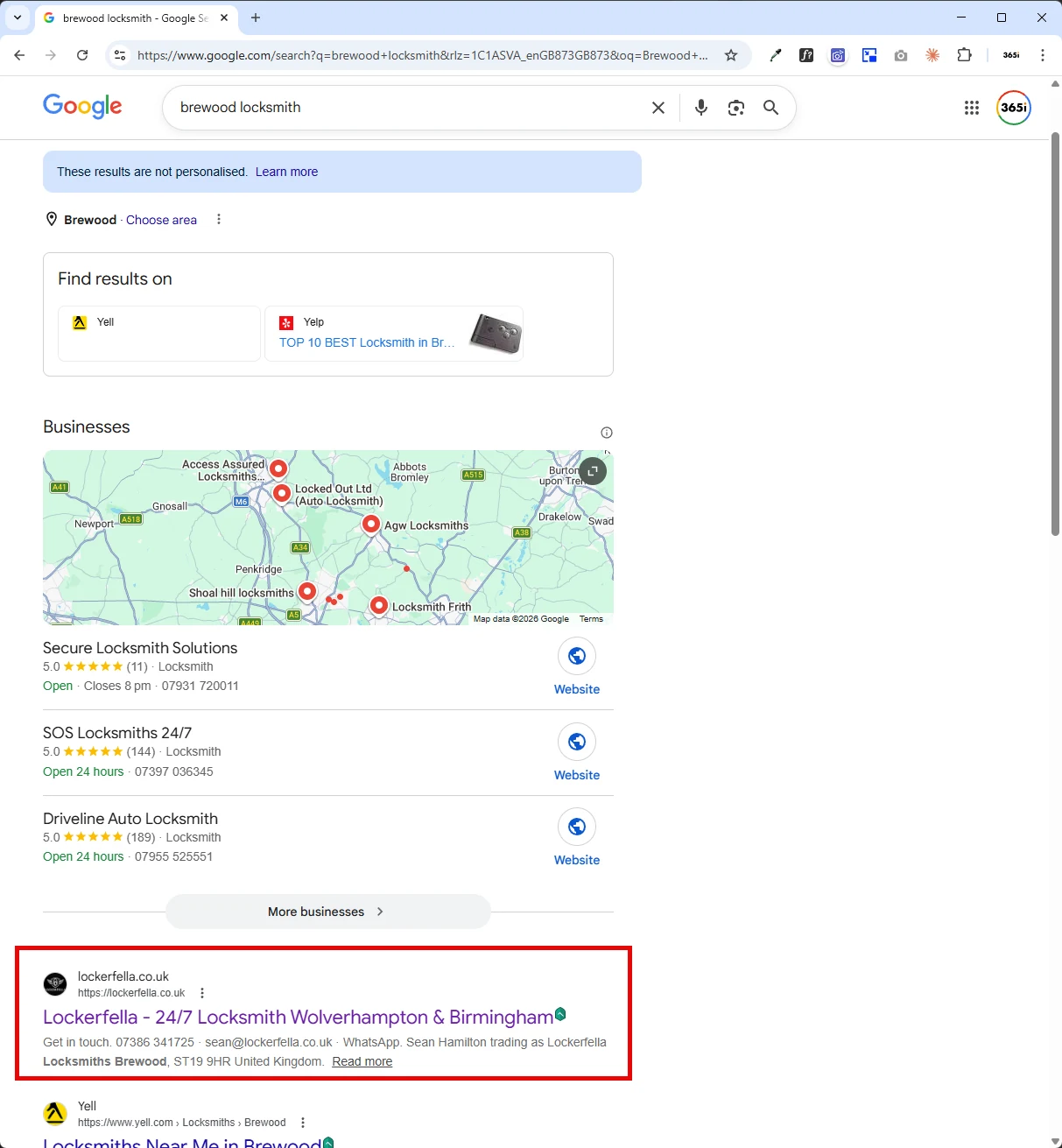Click the Choose area link
Image resolution: width=1062 pixels, height=1148 pixels.
pos(161,220)
